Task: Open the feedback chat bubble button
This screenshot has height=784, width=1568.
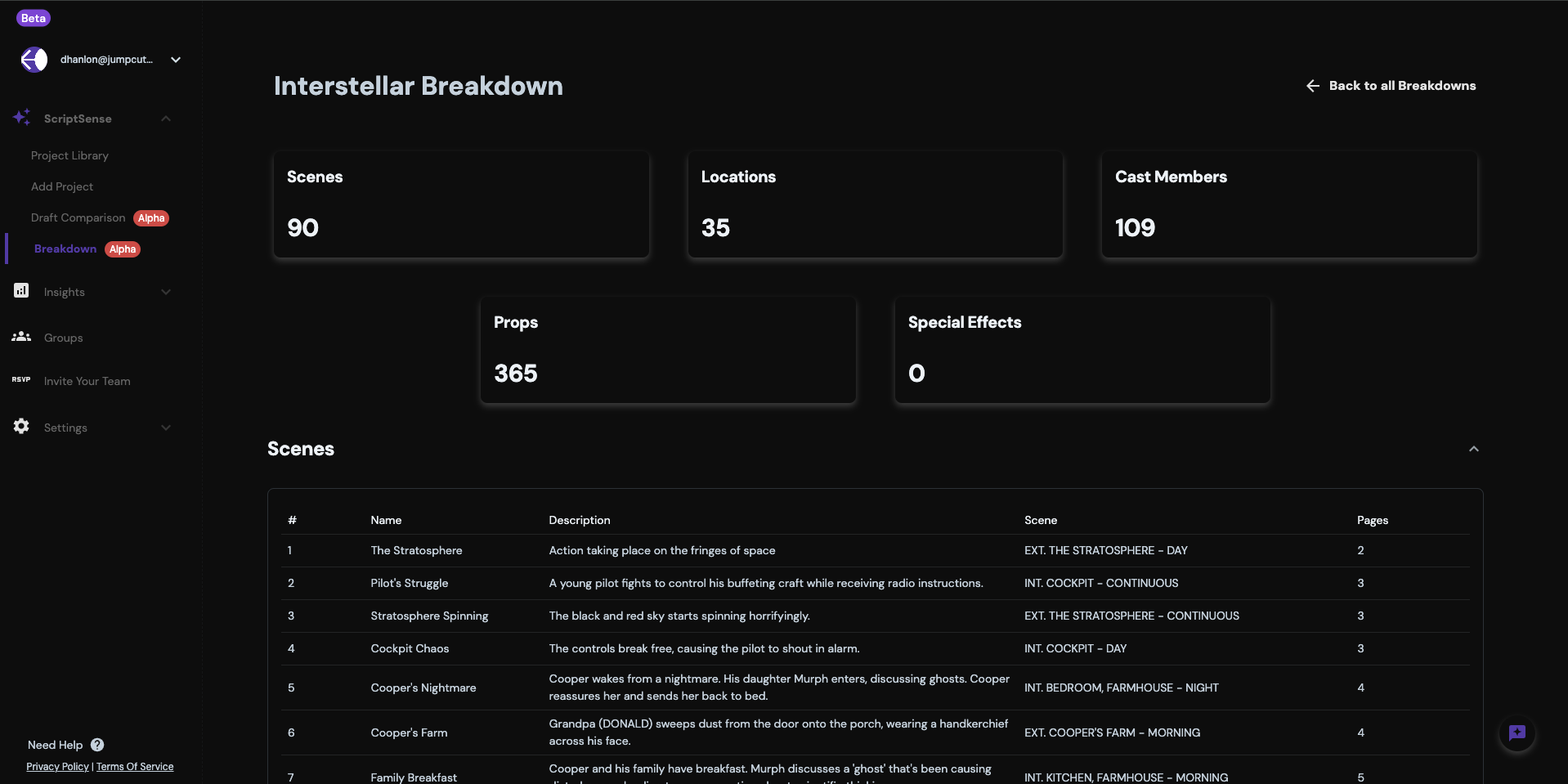Action: 1517,733
